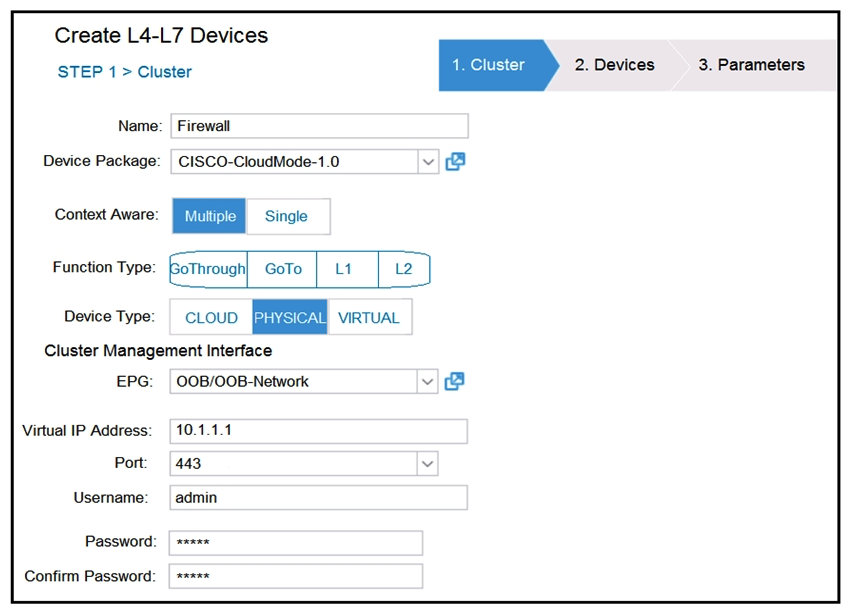The width and height of the screenshot is (850, 613).
Task: Click the Username field with admin
Action: click(x=318, y=498)
